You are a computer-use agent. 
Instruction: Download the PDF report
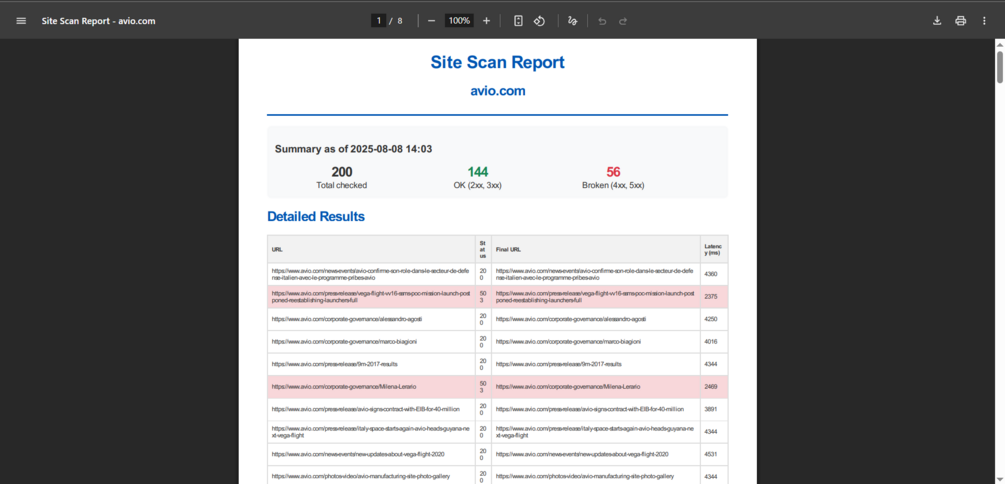937,21
